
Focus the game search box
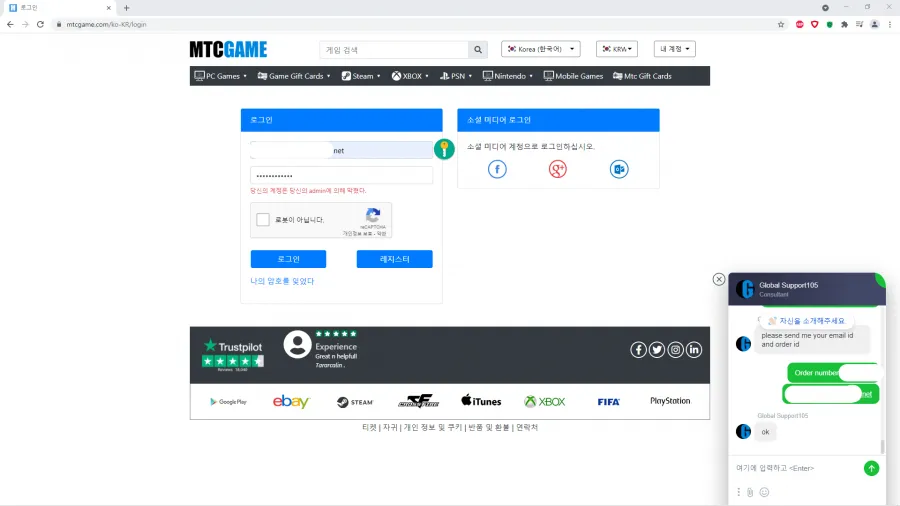tap(394, 50)
